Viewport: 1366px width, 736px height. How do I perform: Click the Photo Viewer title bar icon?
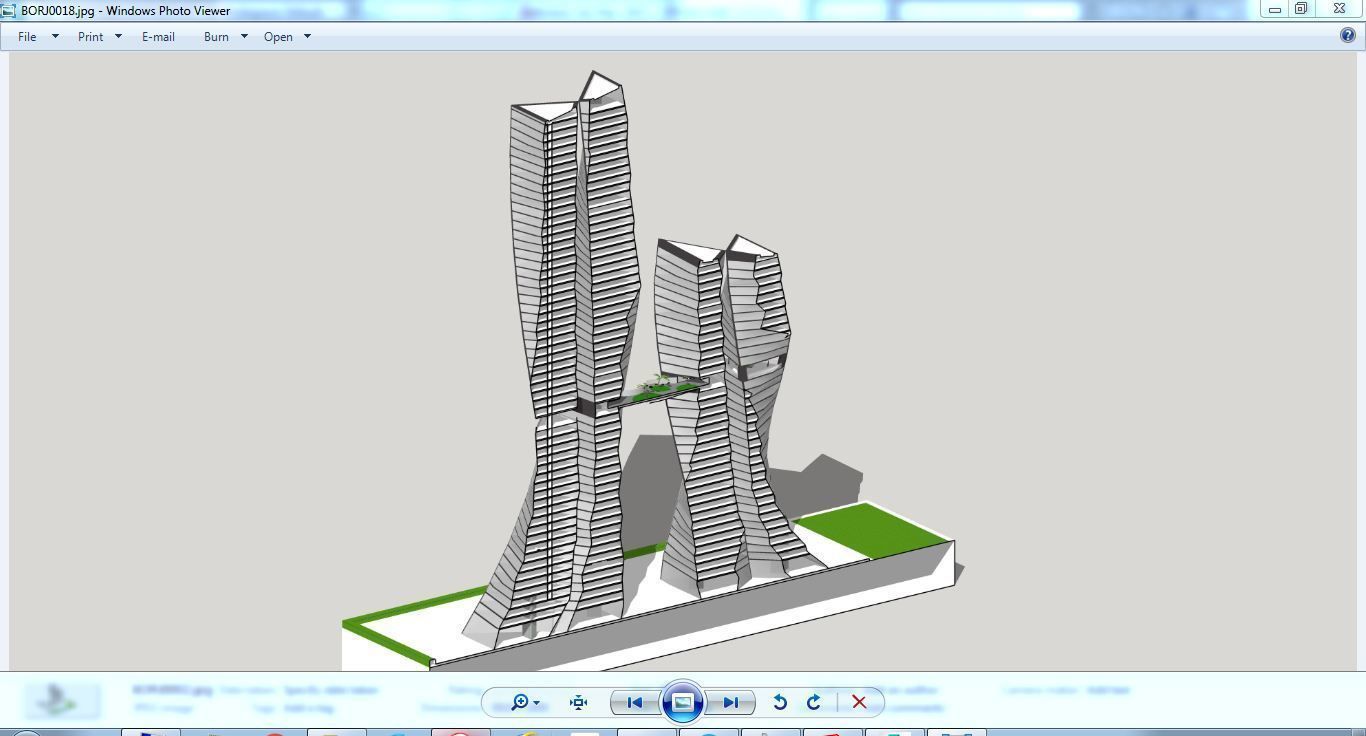(8, 10)
